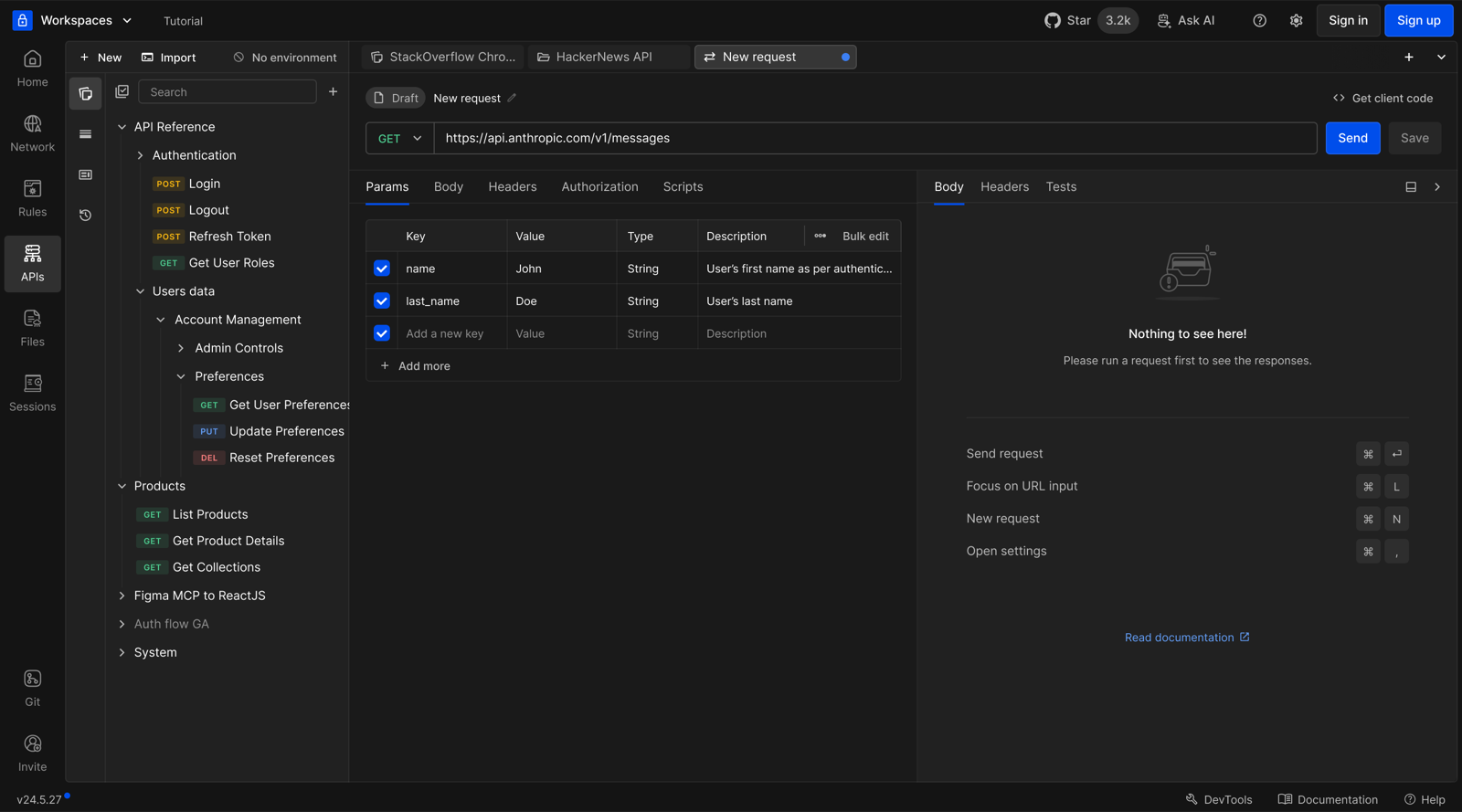Click the workspace lock logo icon
The image size is (1462, 812).
point(23,20)
